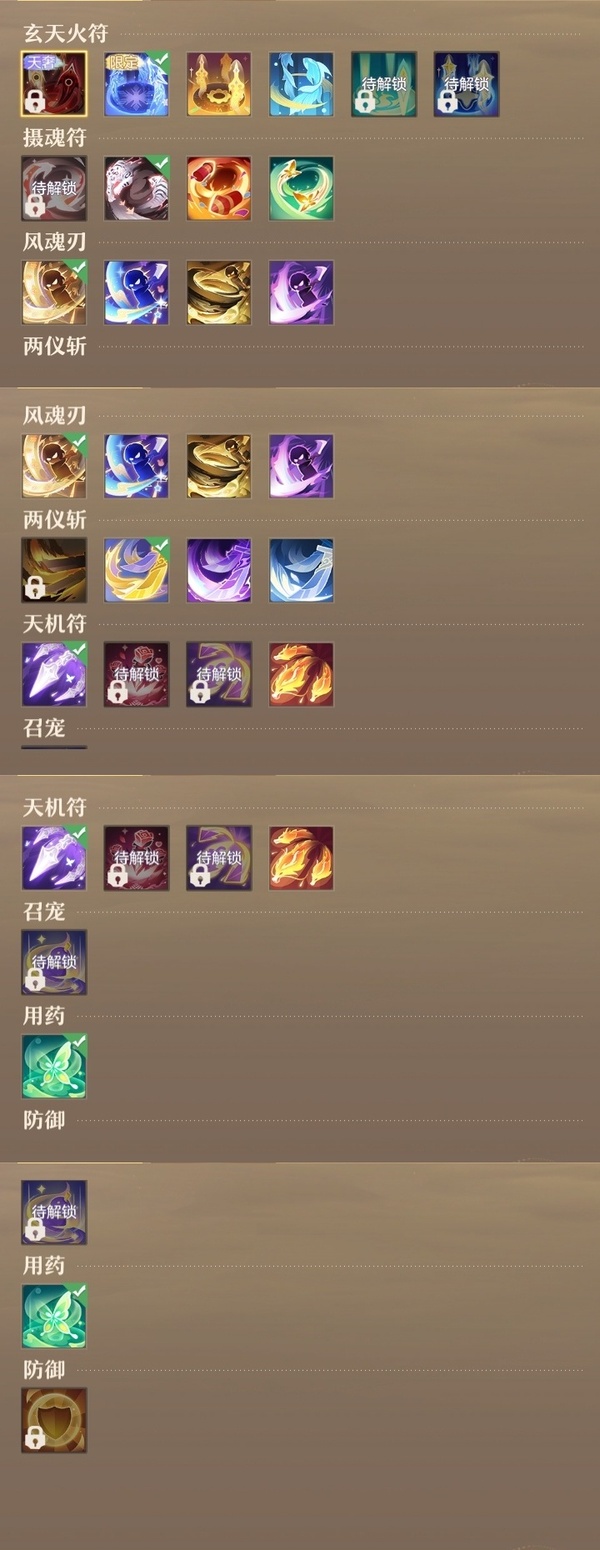Screen dimensions: 600x1550
Task: Tap 召宠 待解锁 skin directly beneath the 天机符 icons
Action: point(54,962)
